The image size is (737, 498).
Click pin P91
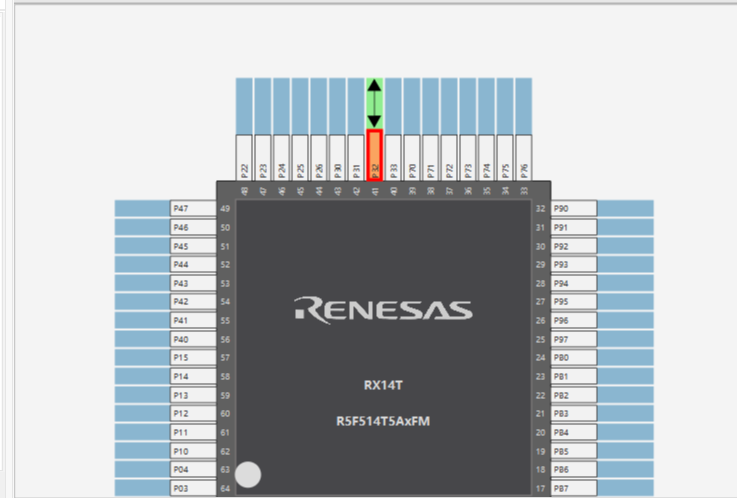(x=574, y=227)
